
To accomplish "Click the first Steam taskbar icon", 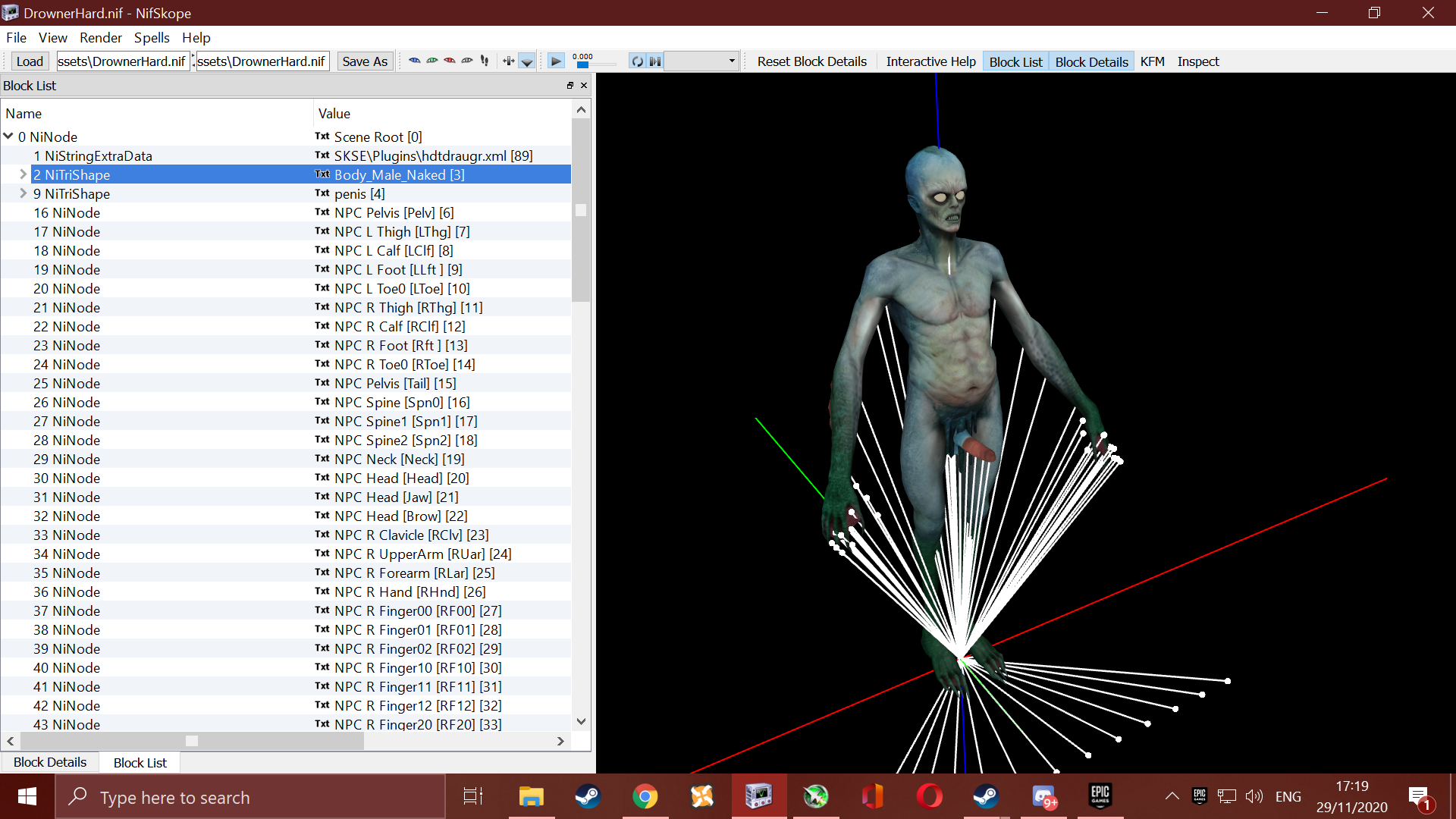I will pyautogui.click(x=588, y=796).
